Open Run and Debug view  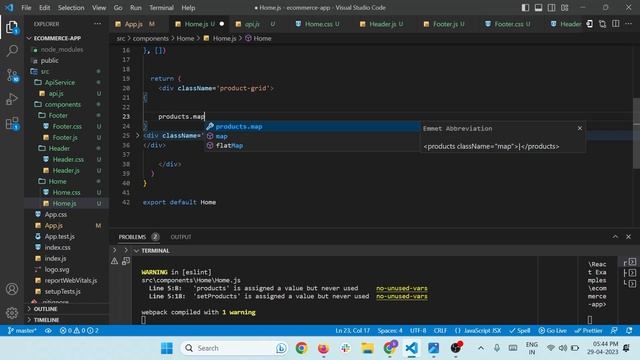tap(12, 99)
